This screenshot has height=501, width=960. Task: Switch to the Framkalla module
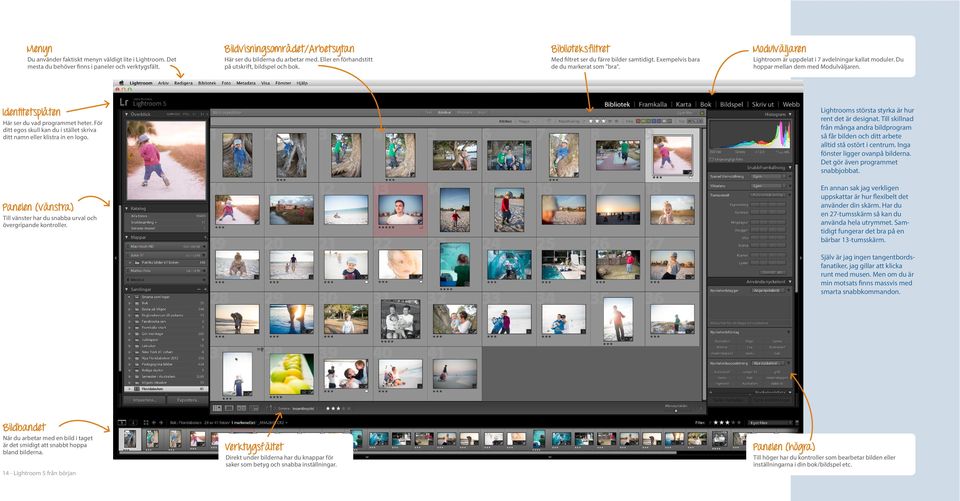[x=653, y=104]
